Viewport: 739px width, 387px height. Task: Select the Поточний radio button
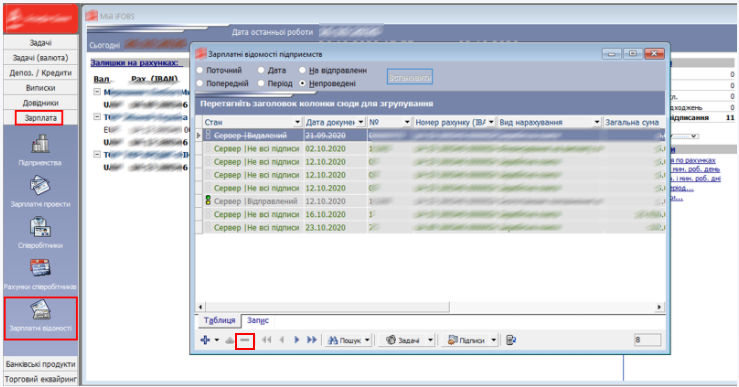point(200,70)
